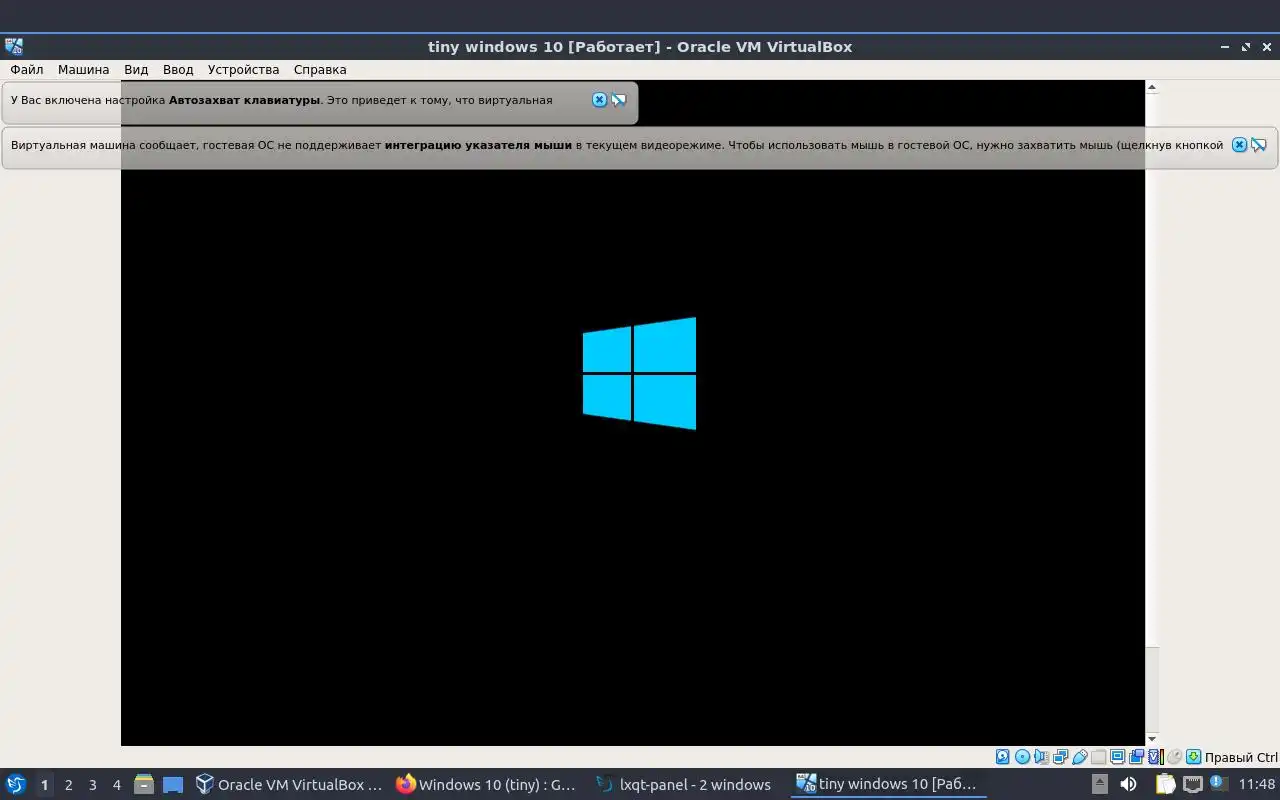
Task: Open the USB devices indicator
Action: pos(1080,757)
